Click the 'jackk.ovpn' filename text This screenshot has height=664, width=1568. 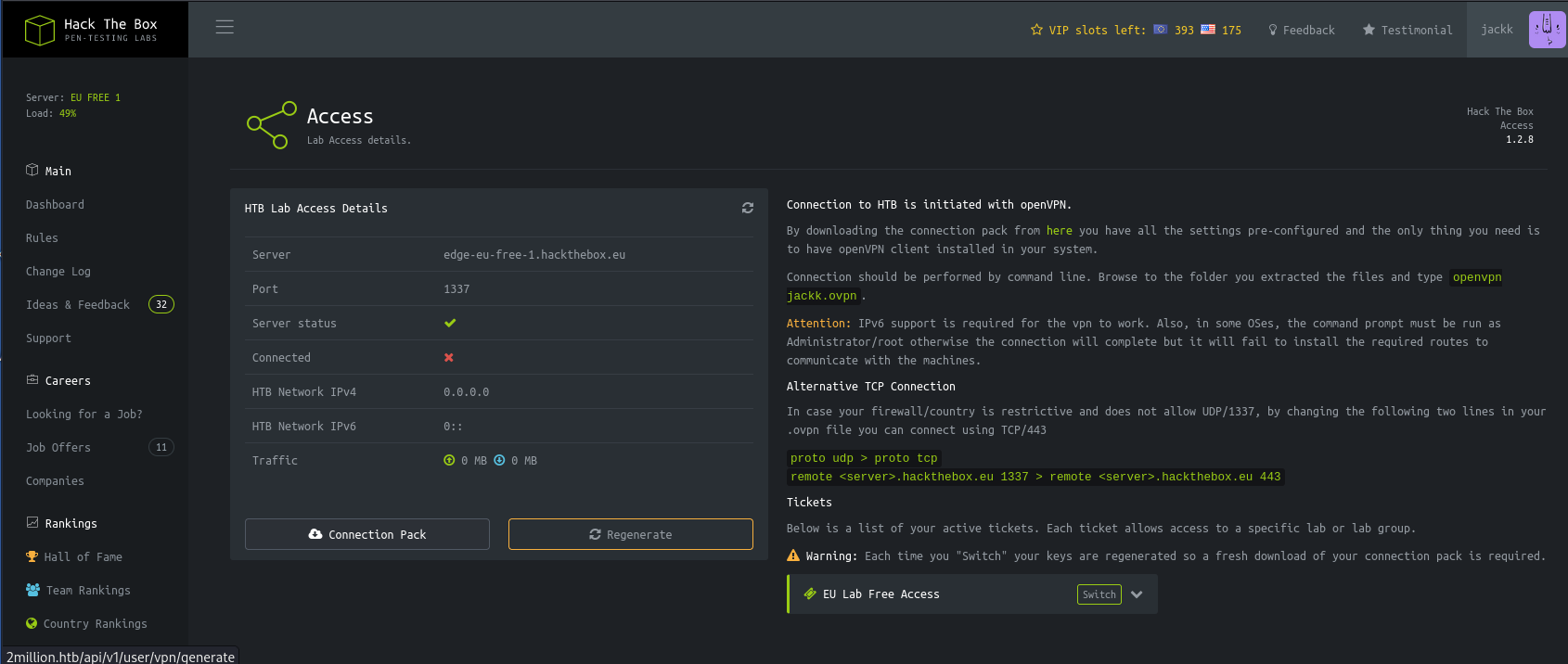coord(822,296)
